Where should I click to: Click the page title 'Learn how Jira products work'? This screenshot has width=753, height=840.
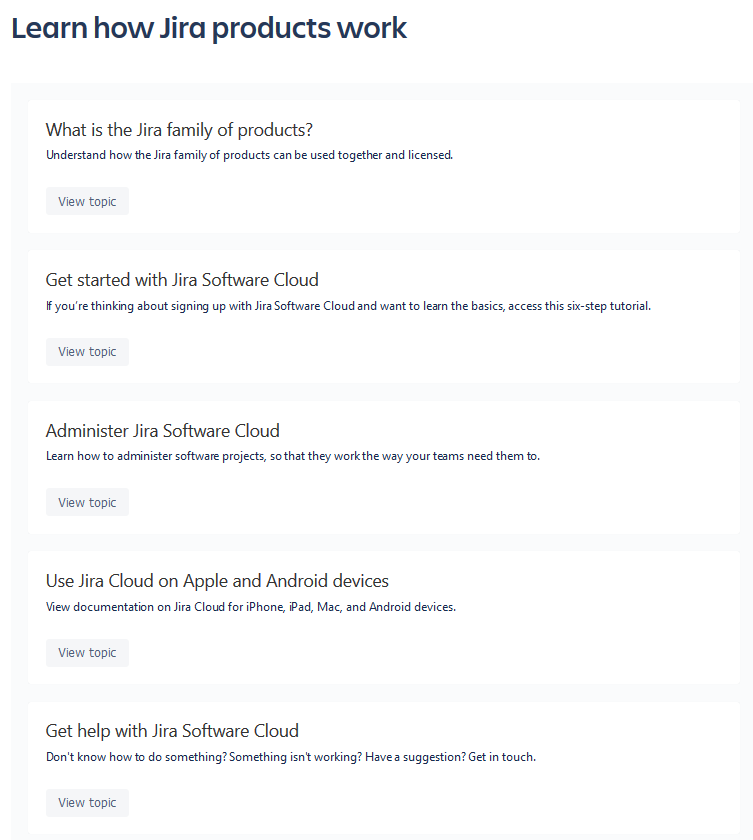209,28
